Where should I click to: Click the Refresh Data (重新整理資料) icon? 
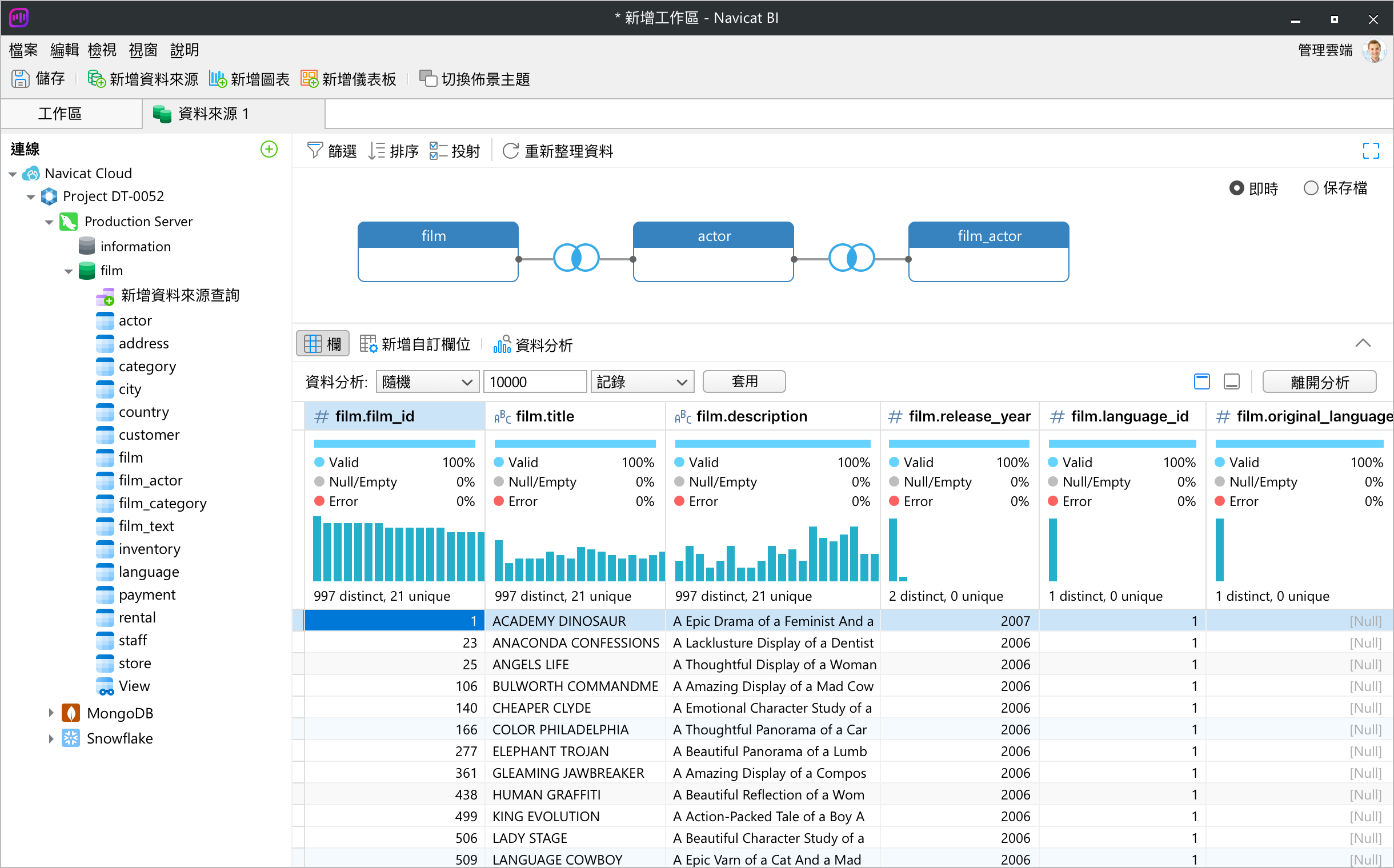[510, 151]
